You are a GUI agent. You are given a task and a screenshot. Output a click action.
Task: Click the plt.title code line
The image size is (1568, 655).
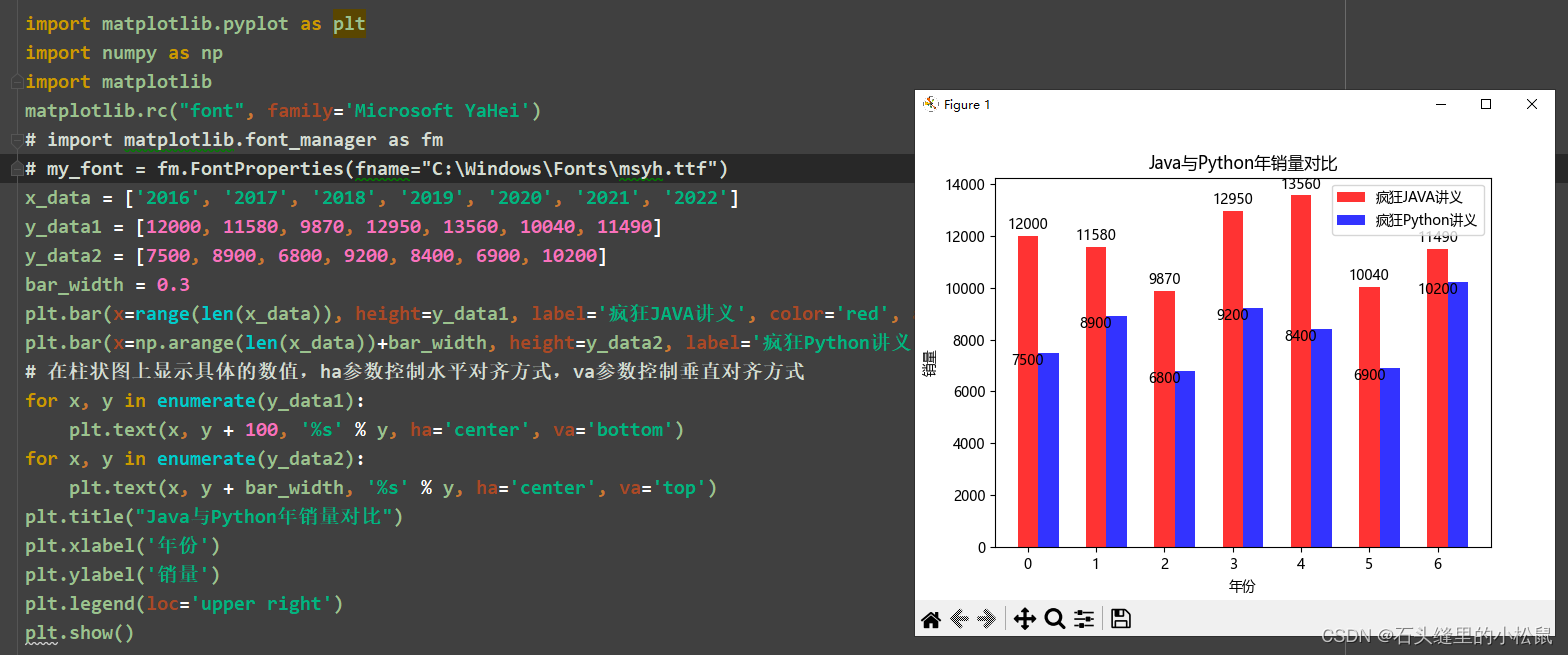coord(214,516)
